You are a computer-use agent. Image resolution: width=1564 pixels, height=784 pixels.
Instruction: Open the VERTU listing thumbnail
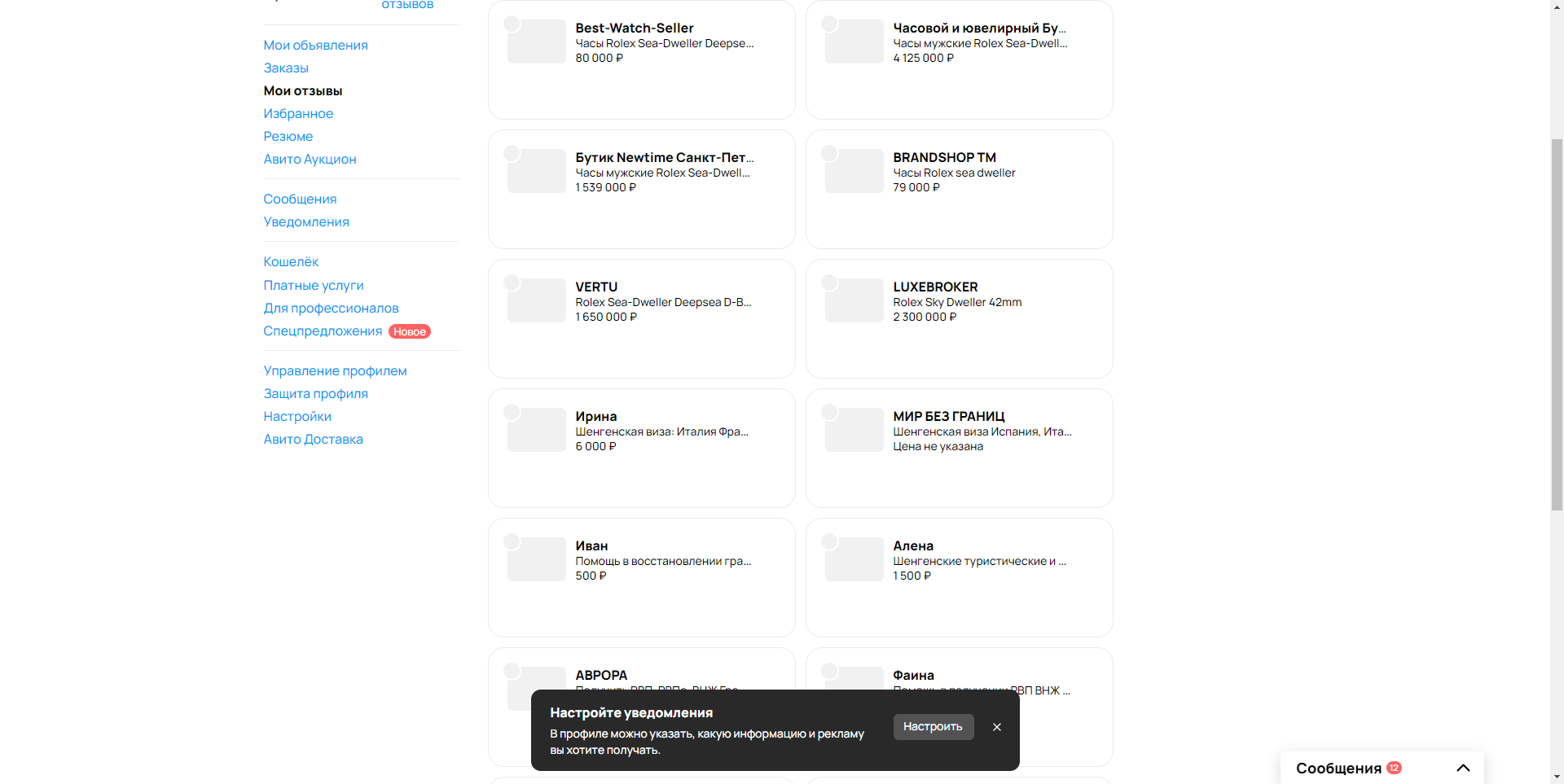(537, 300)
